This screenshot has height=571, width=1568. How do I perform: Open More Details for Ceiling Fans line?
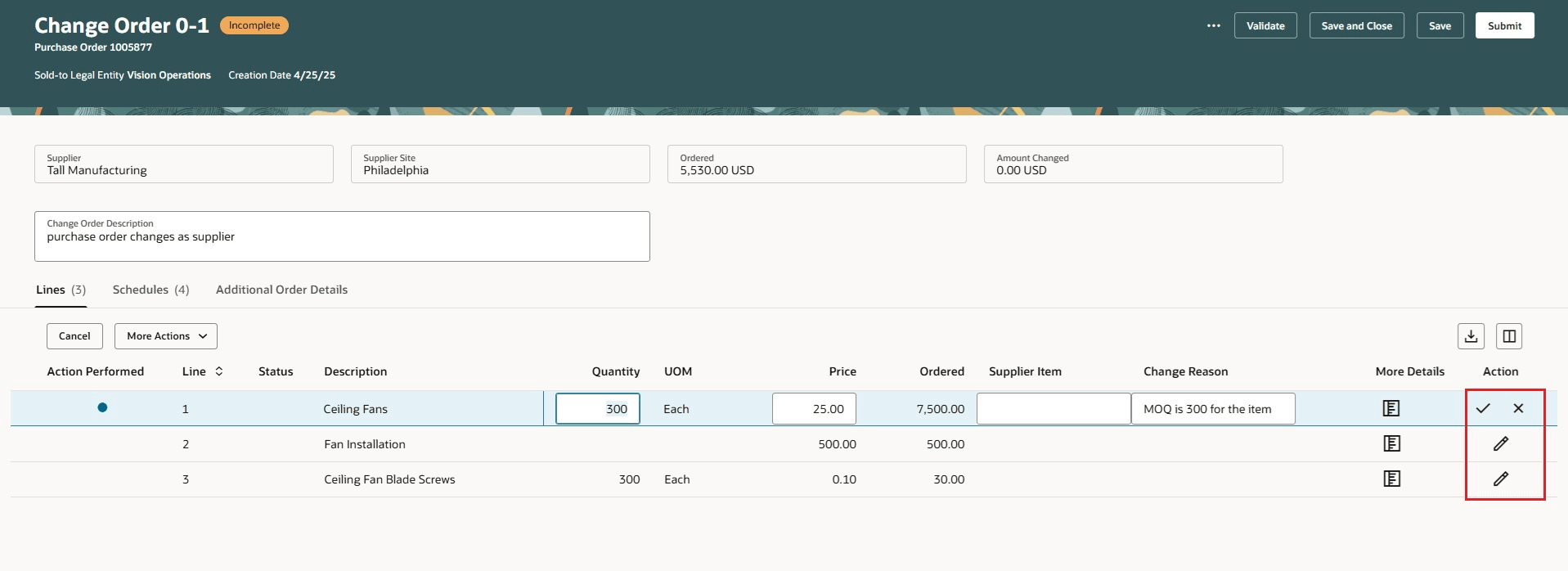pyautogui.click(x=1391, y=408)
